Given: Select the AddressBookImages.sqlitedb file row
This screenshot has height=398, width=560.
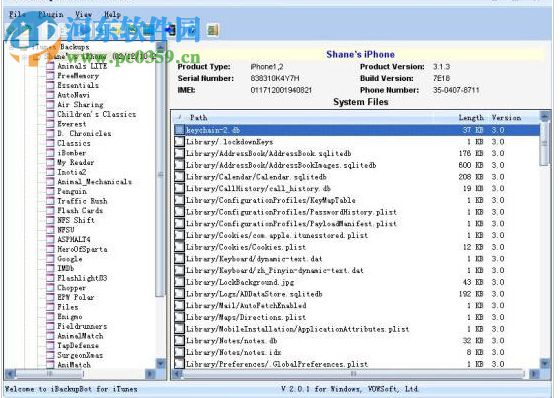Looking at the screenshot, I should click(x=357, y=165).
